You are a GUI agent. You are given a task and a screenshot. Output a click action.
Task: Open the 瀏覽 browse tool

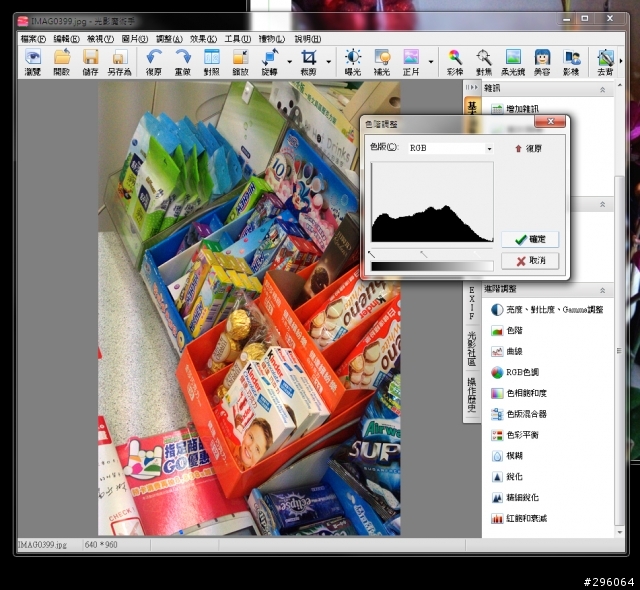click(x=33, y=62)
